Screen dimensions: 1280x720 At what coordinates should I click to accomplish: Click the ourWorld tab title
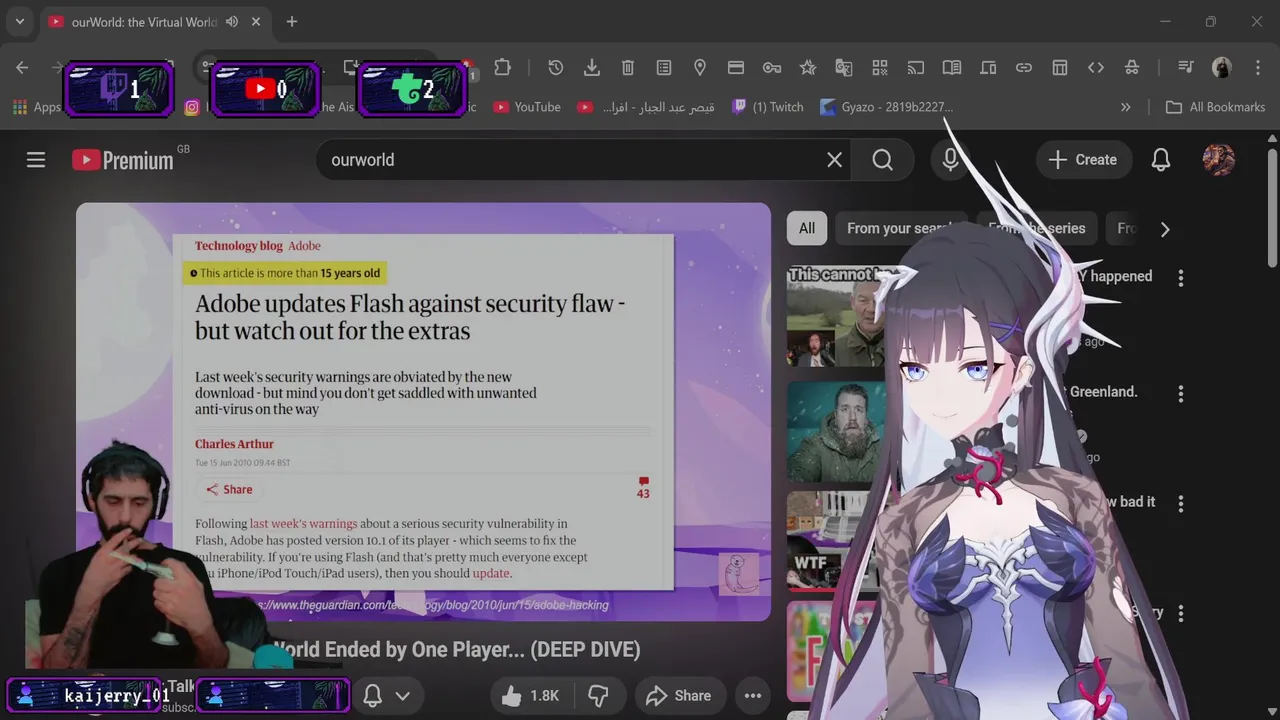pyautogui.click(x=144, y=21)
